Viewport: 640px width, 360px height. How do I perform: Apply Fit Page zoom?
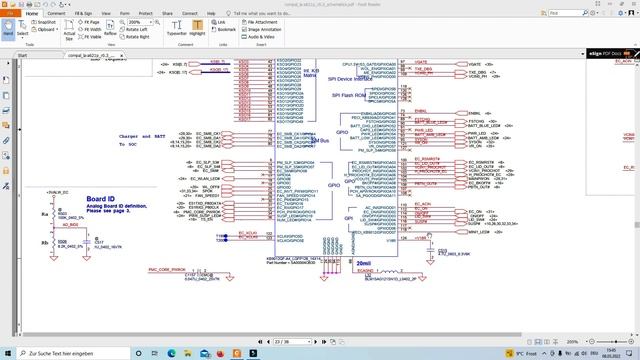pyautogui.click(x=89, y=22)
